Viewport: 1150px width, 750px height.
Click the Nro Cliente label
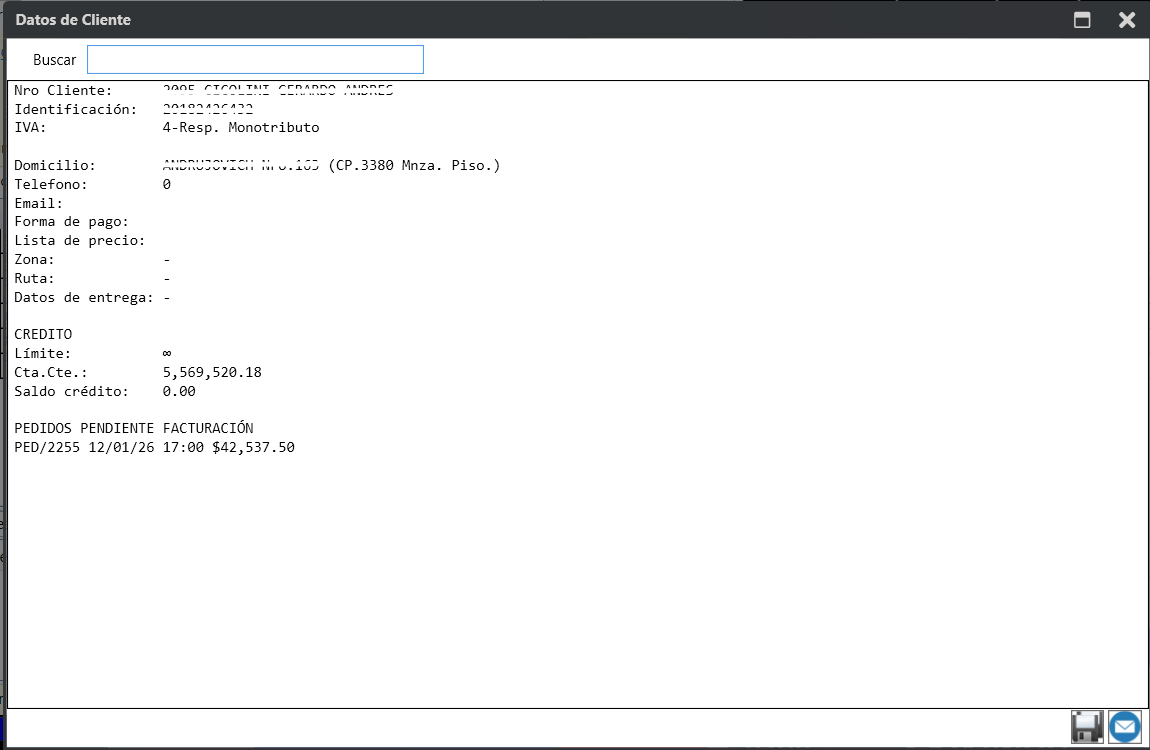(x=63, y=91)
